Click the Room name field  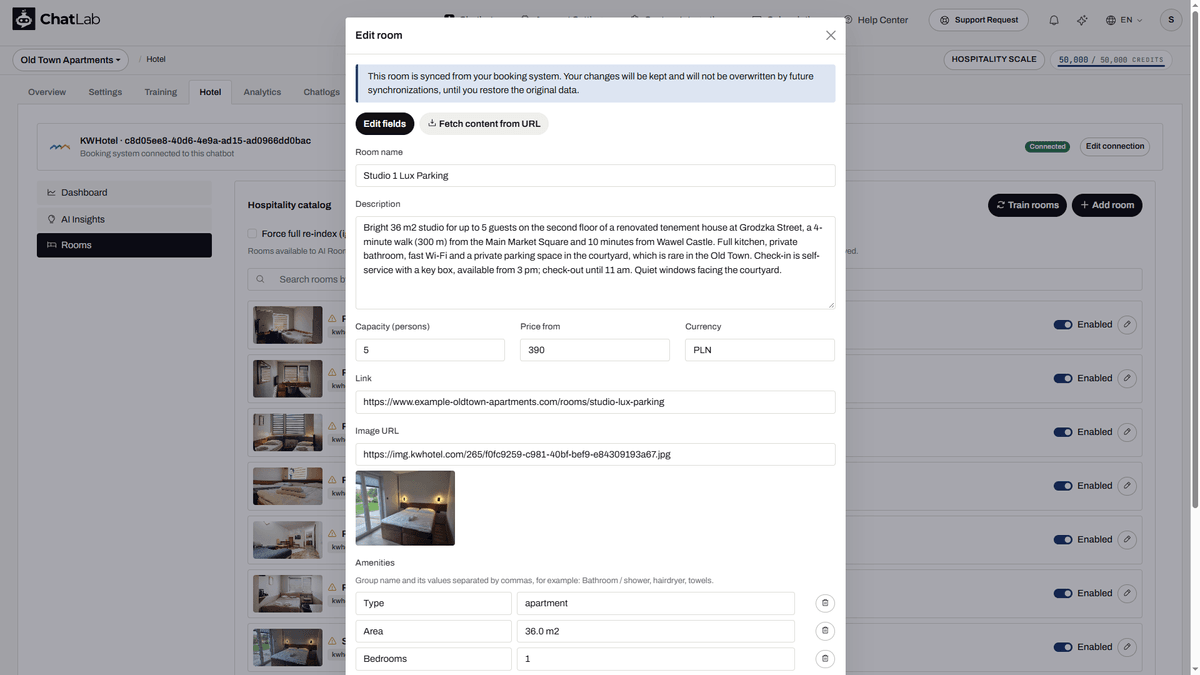(595, 176)
